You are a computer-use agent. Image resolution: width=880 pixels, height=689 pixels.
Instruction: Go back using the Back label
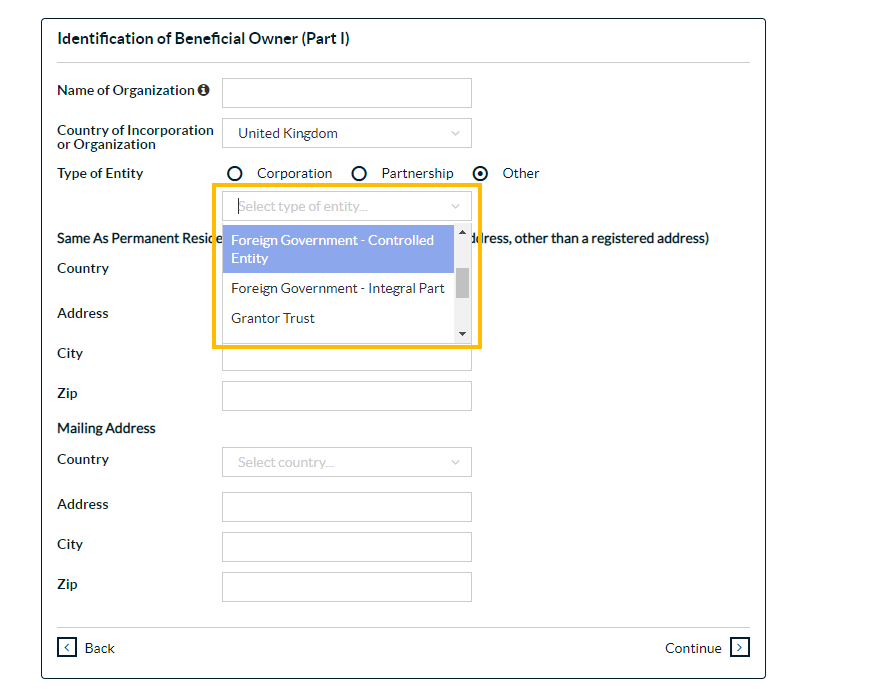(99, 648)
